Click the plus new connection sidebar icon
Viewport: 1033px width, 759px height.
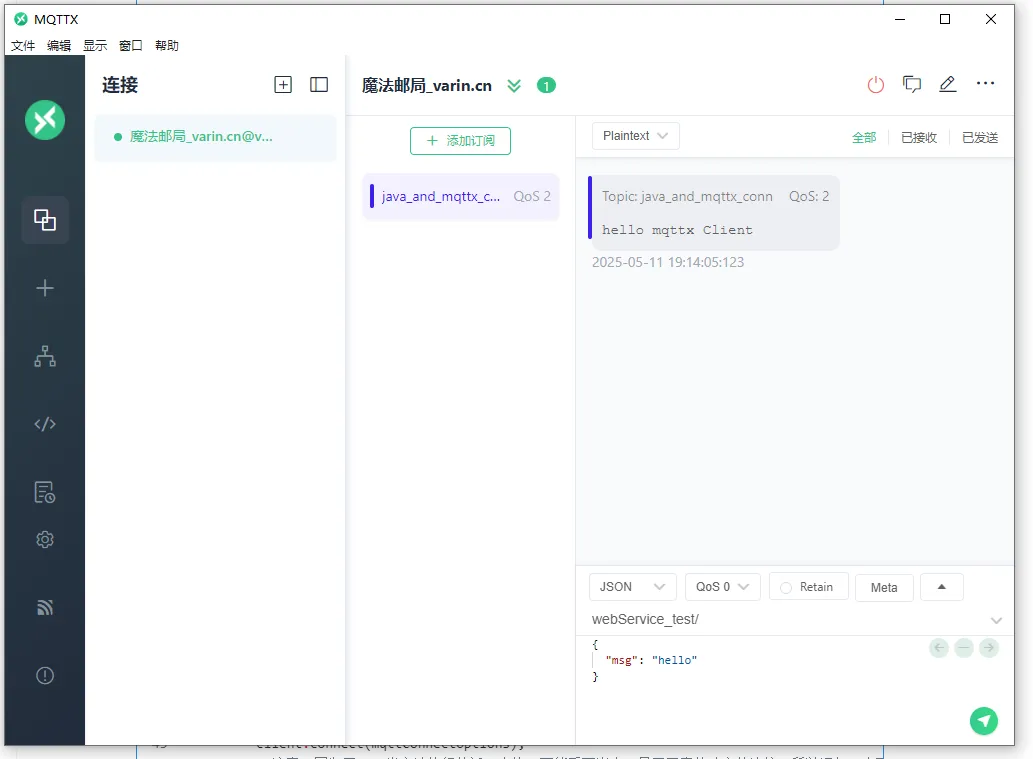[x=45, y=288]
